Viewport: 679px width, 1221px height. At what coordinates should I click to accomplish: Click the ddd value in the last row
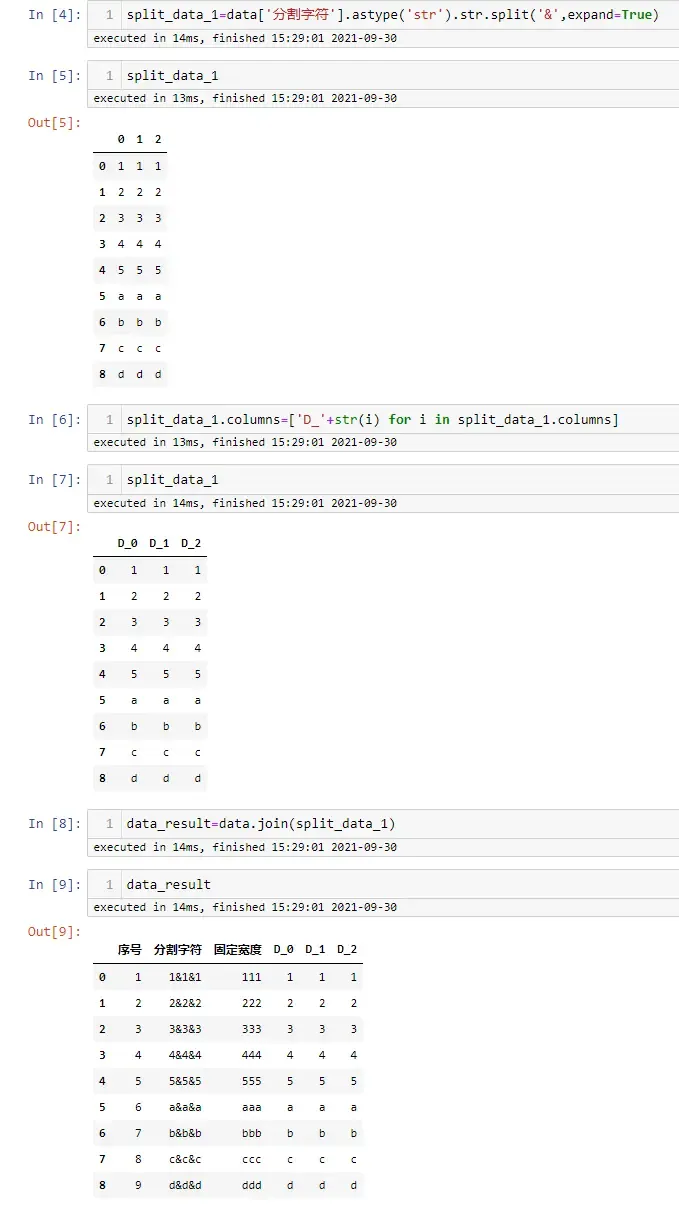point(251,1186)
